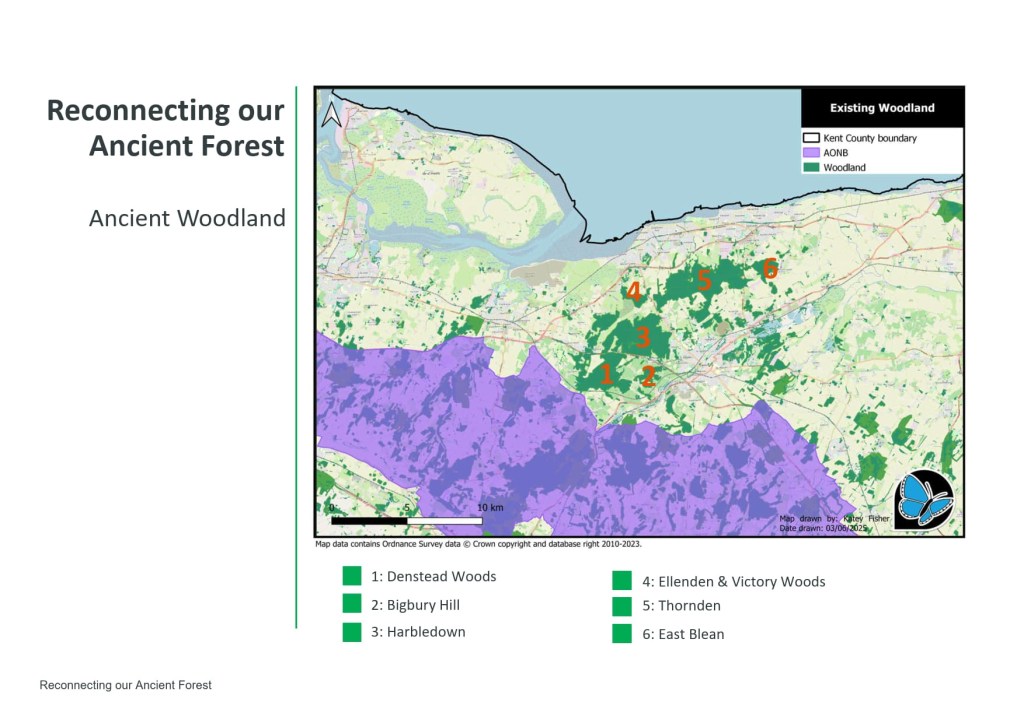
Task: Click the green Woodland legend swatch
Action: 812,167
